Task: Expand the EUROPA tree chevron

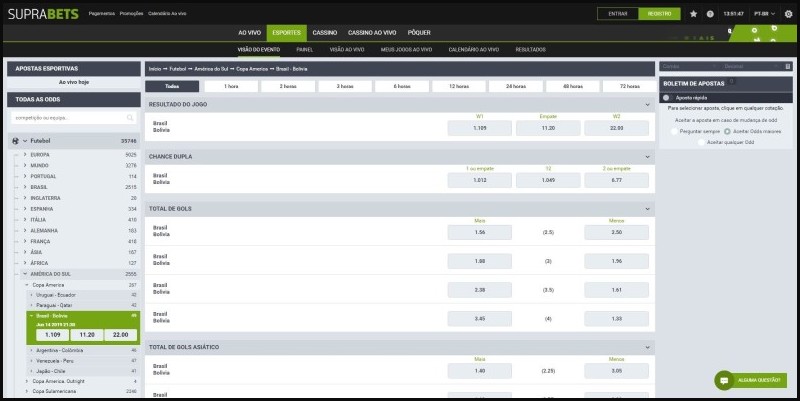Action: 24,155
